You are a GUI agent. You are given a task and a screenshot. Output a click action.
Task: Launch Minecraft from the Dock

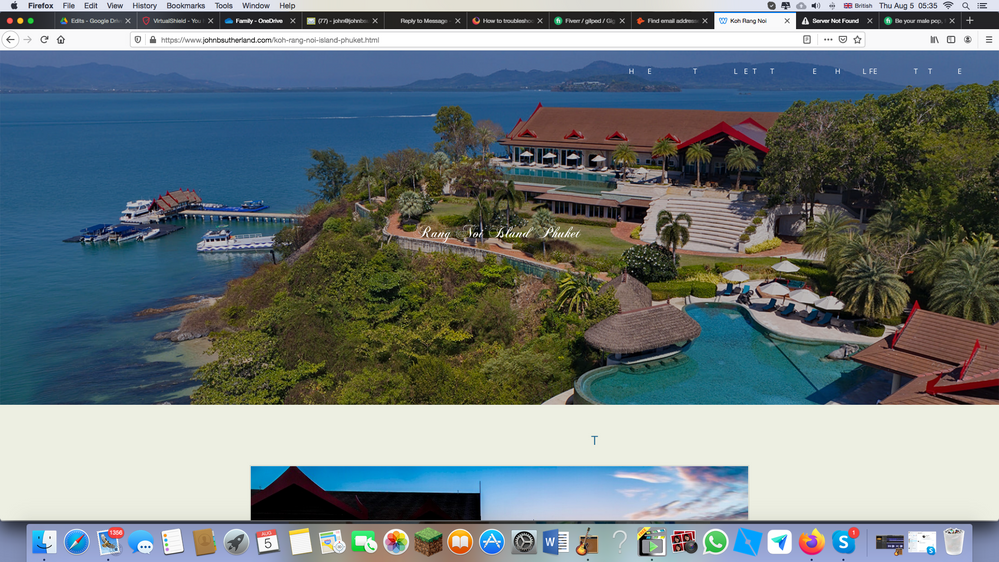pos(428,542)
